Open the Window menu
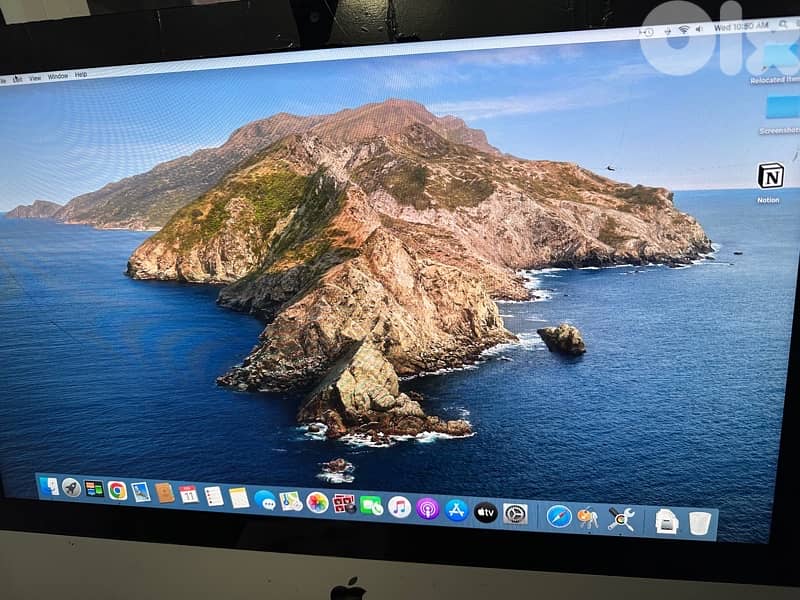The width and height of the screenshot is (800, 600). pyautogui.click(x=58, y=76)
